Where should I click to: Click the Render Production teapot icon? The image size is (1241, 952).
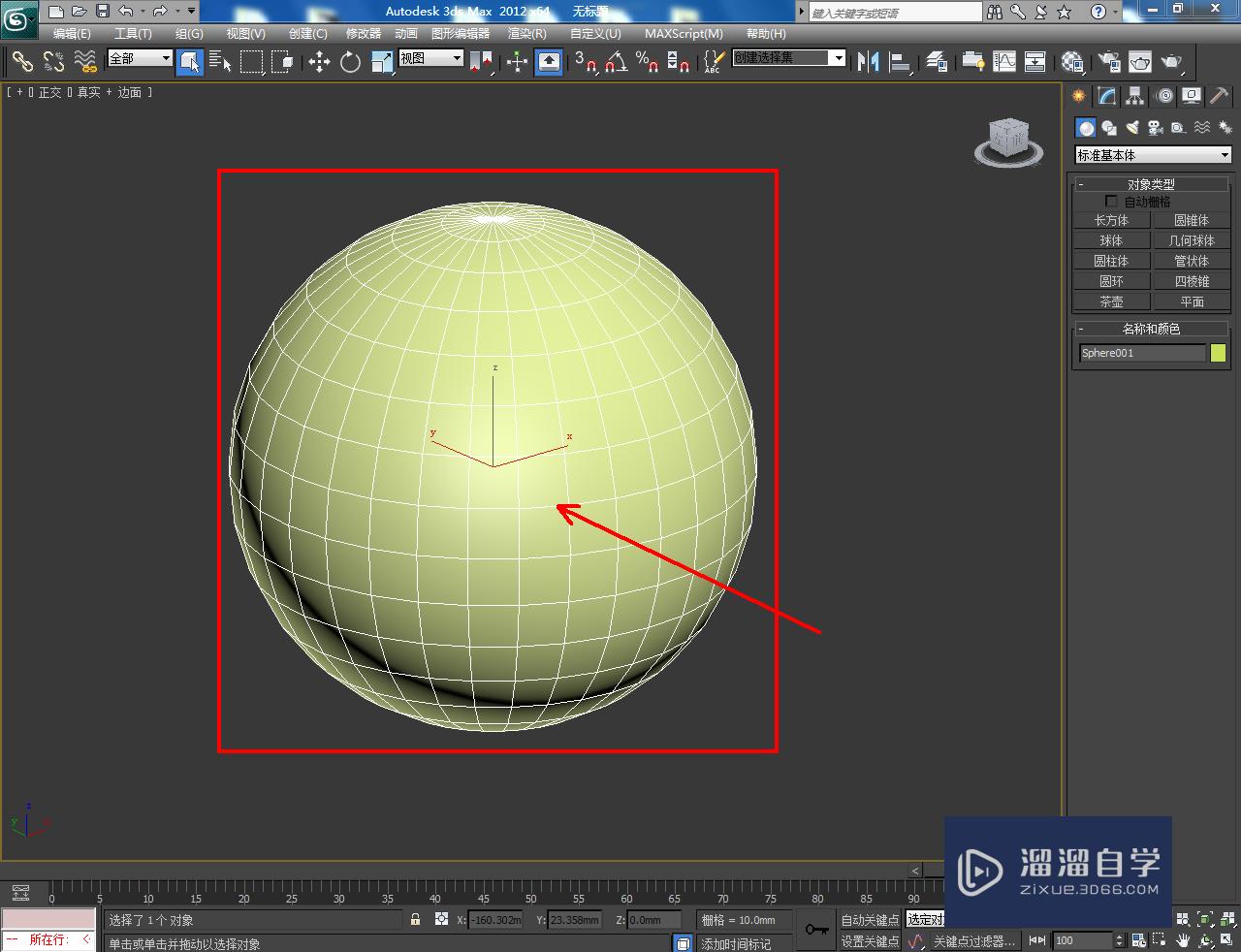[x=1172, y=62]
